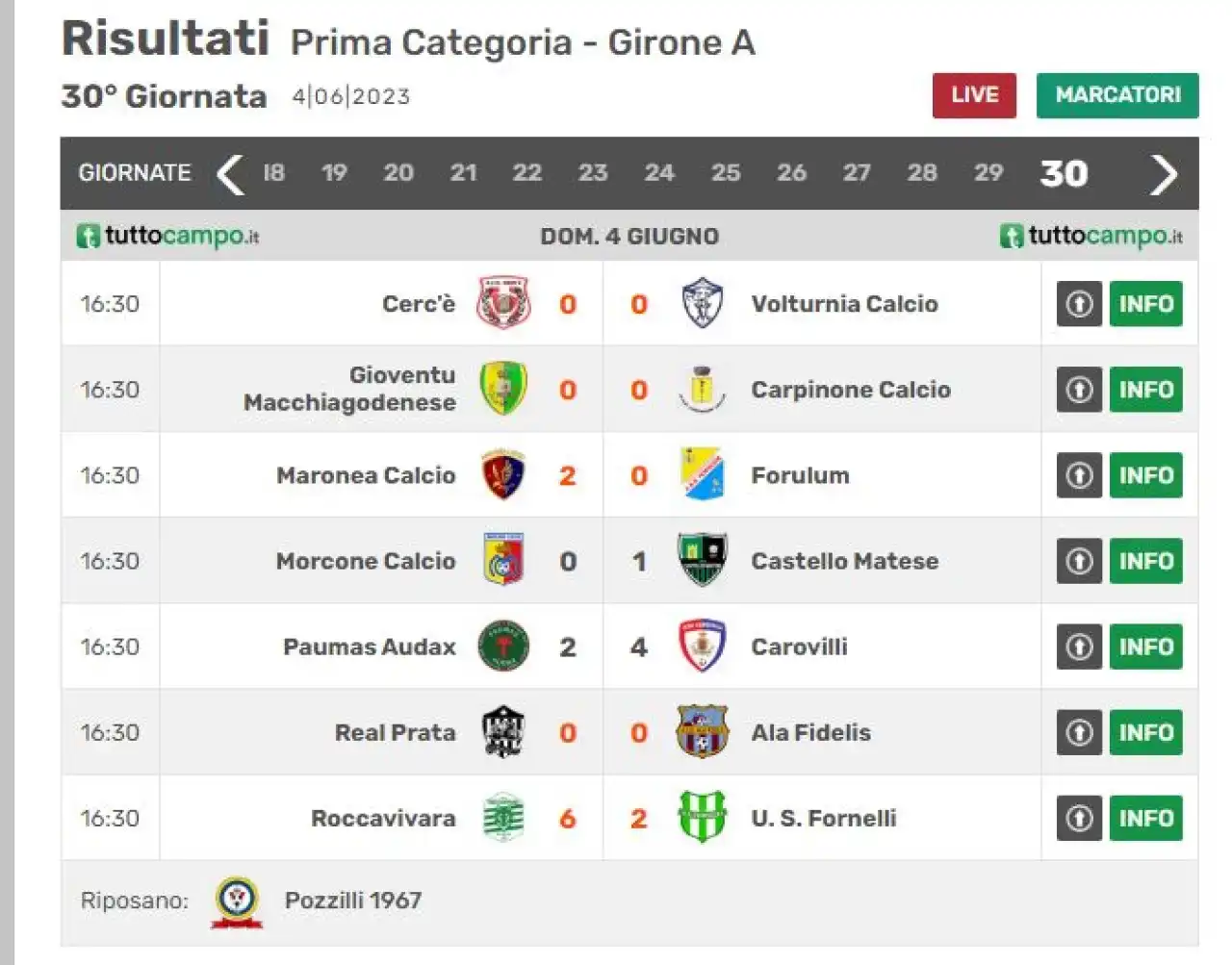1232x965 pixels.
Task: Click the U. S. Fornelli green striped crest
Action: [x=702, y=818]
